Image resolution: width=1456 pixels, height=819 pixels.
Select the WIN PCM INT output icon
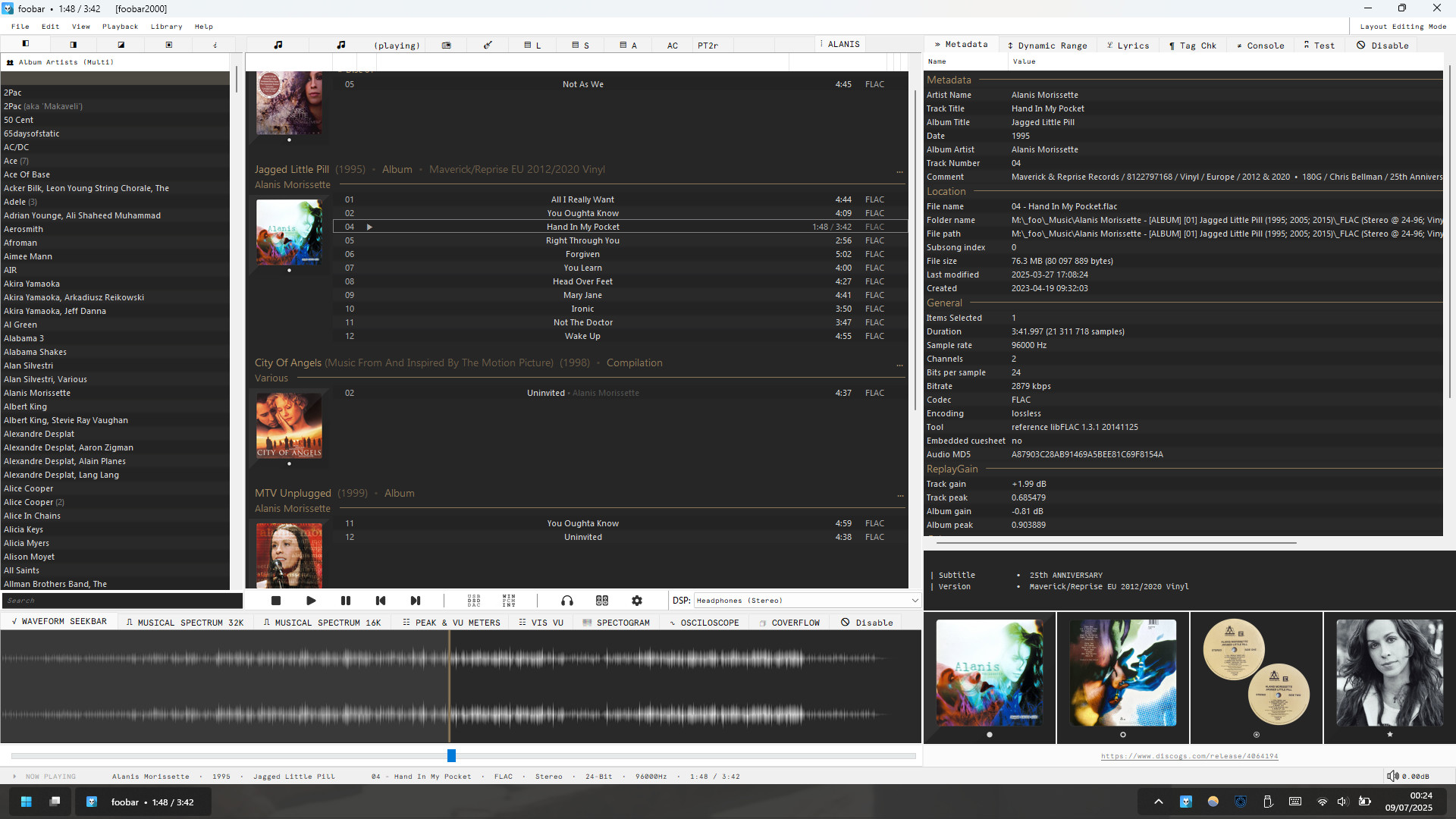[509, 601]
